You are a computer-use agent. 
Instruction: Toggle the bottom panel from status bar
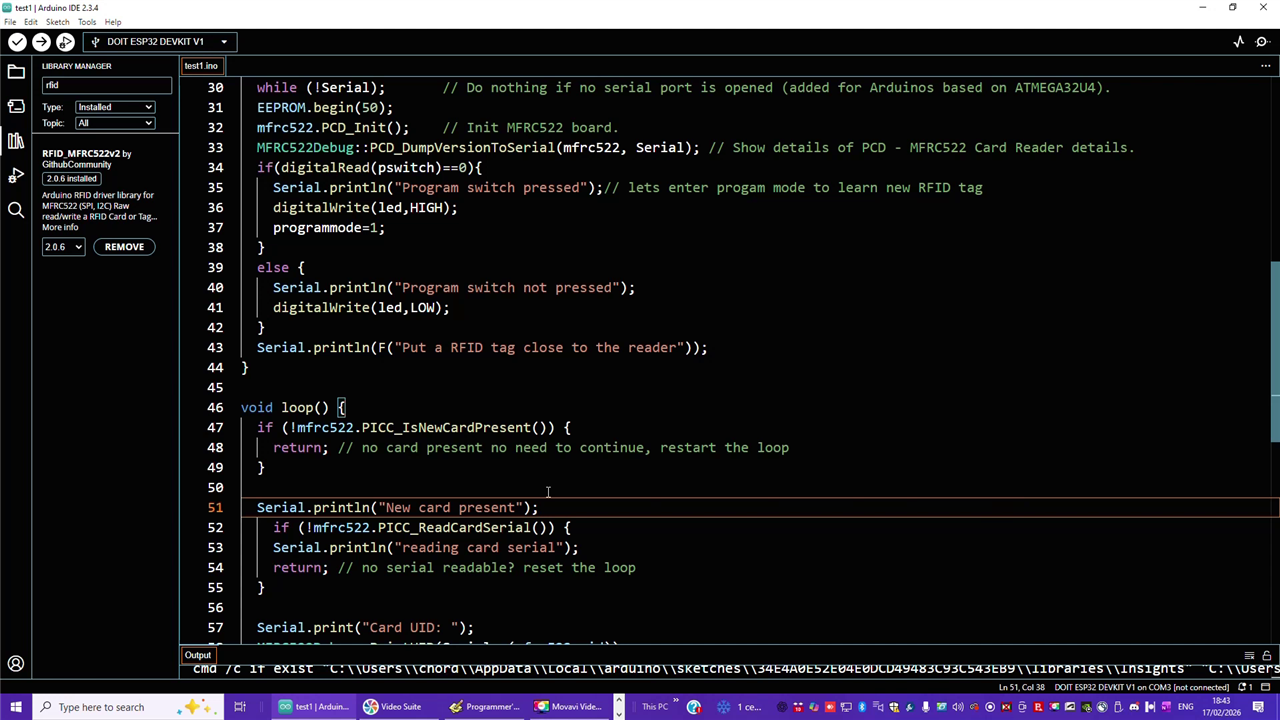1268,687
